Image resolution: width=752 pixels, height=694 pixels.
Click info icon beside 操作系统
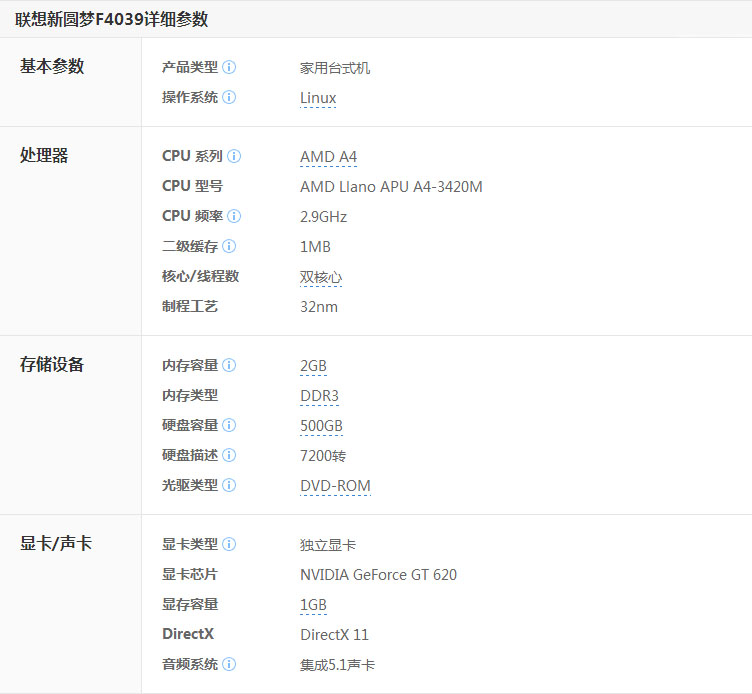click(229, 97)
